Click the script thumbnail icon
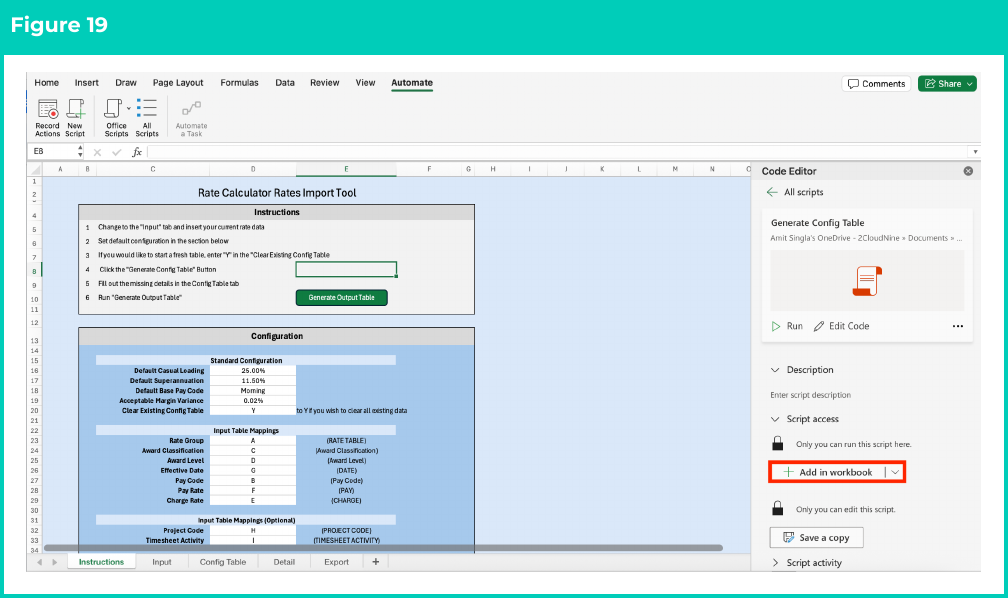This screenshot has height=598, width=1008. point(867,281)
